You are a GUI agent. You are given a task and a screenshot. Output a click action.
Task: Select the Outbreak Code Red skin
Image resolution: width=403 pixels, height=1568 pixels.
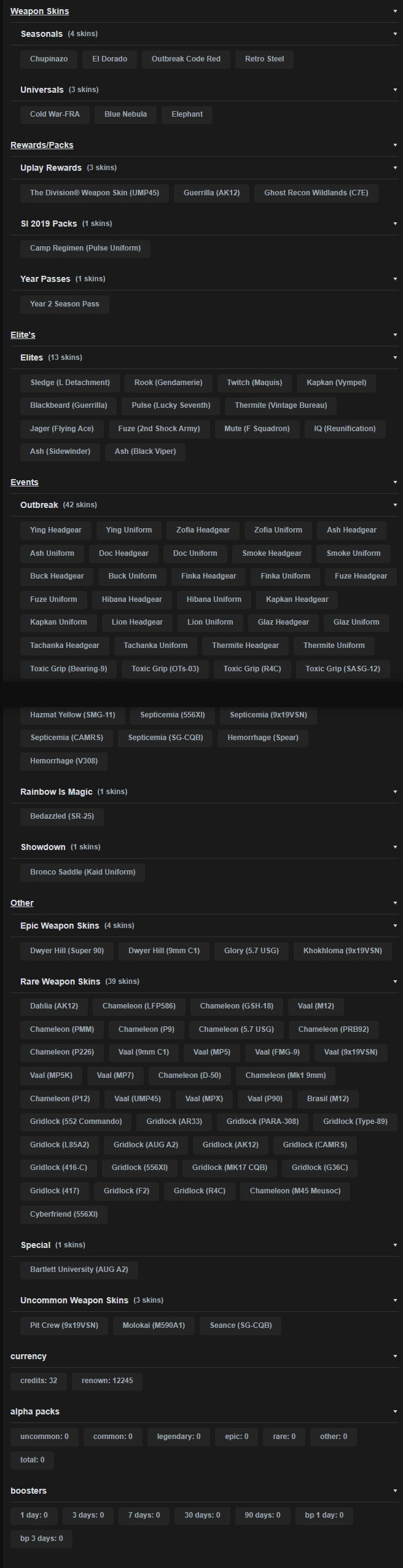pyautogui.click(x=186, y=59)
